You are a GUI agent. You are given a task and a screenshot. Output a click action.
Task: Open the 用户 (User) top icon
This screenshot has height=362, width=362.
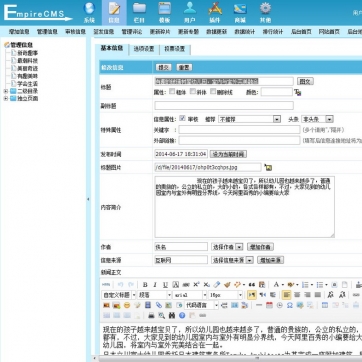pyautogui.click(x=190, y=12)
